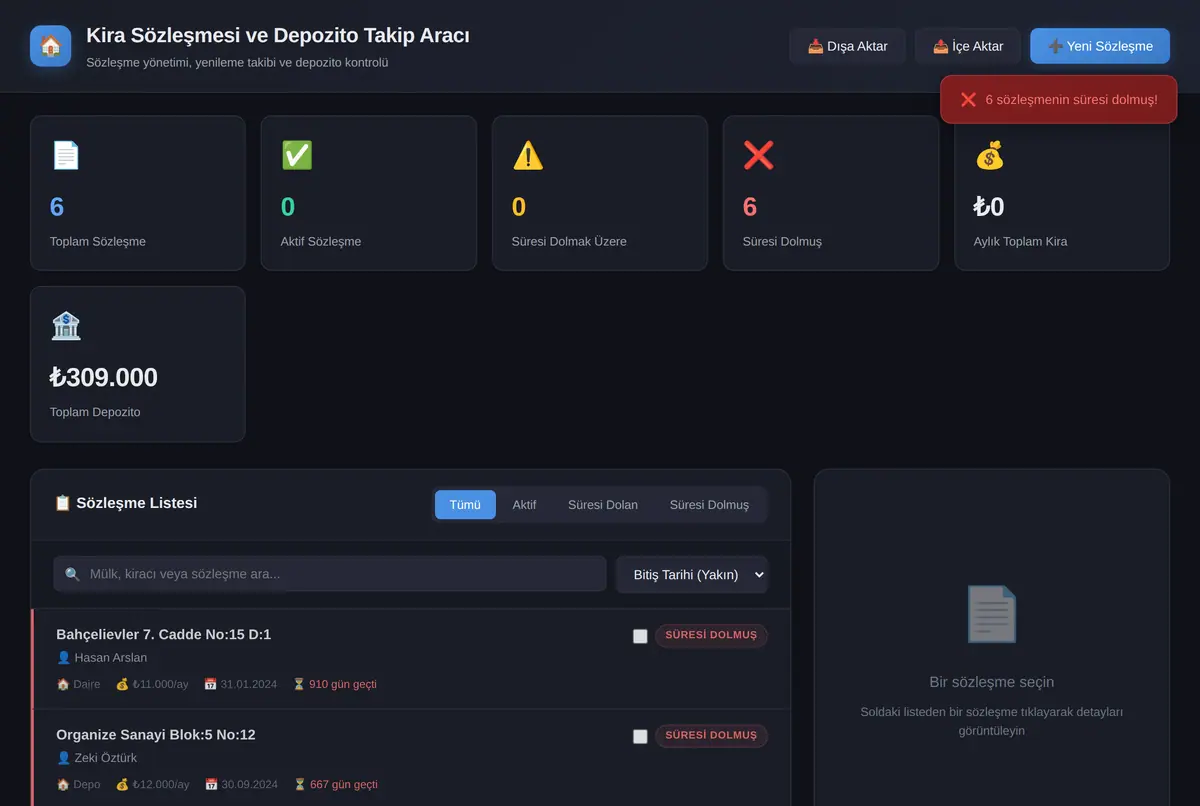1200x806 pixels.
Task: Click the 6 sözleşmenin süresi dolmuş! notification text
Action: [1072, 100]
